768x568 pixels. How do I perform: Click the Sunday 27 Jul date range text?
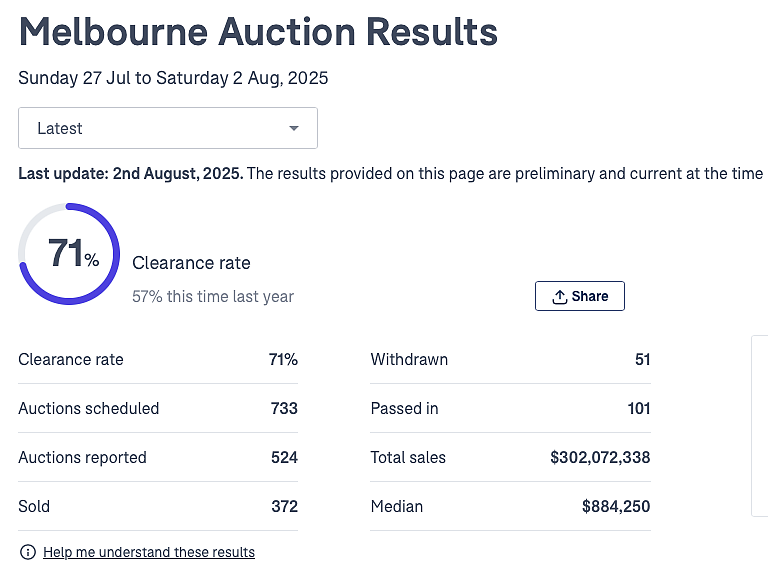[173, 78]
